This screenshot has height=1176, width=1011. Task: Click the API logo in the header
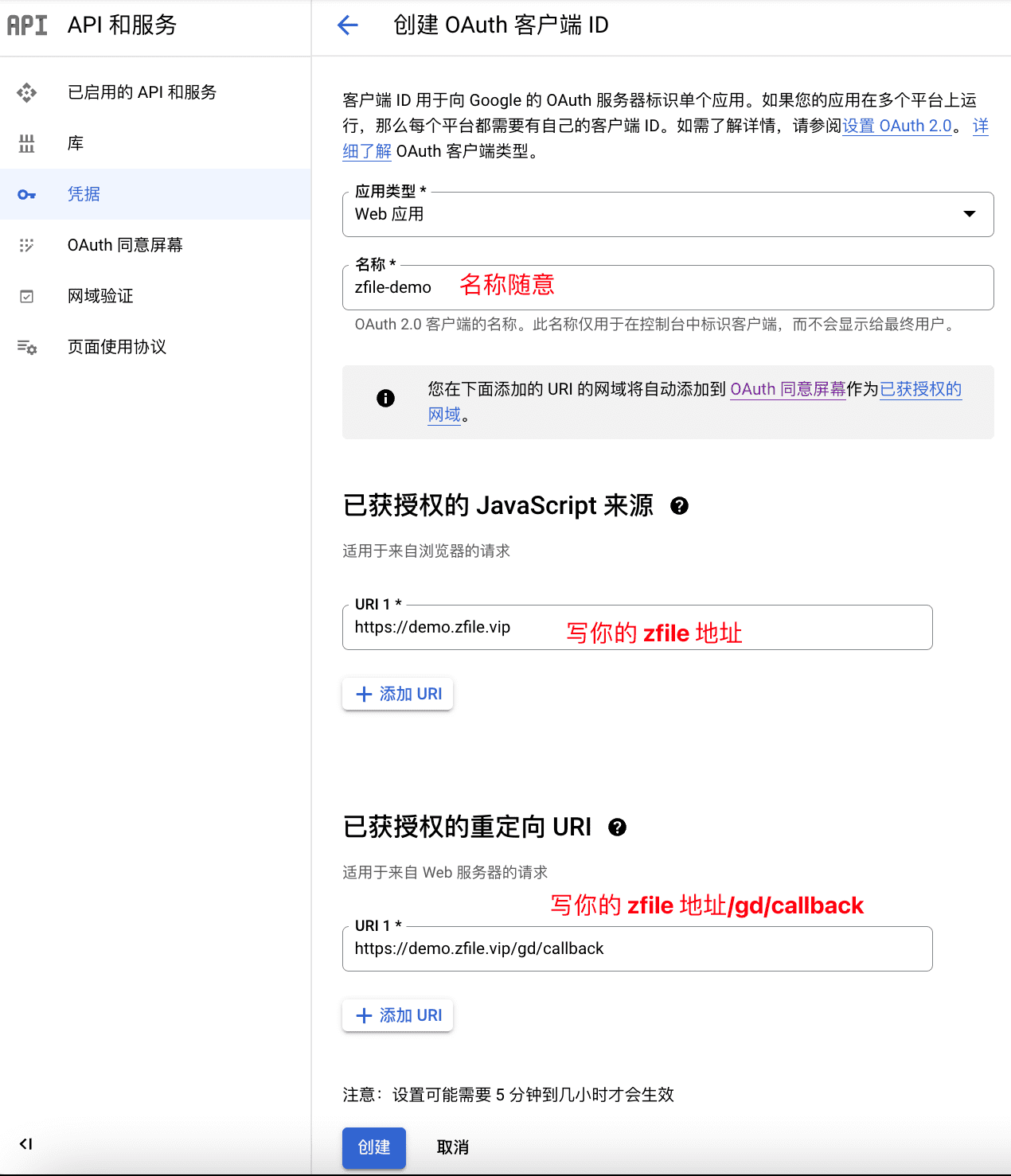27,25
